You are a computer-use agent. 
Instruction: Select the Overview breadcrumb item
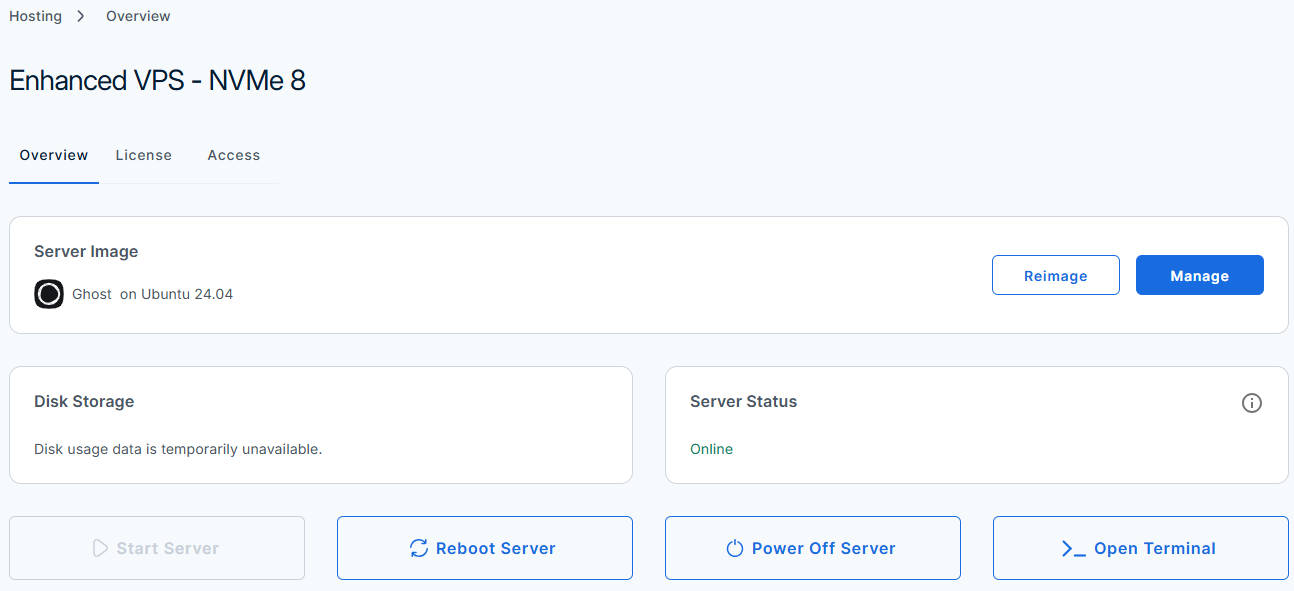(x=138, y=16)
